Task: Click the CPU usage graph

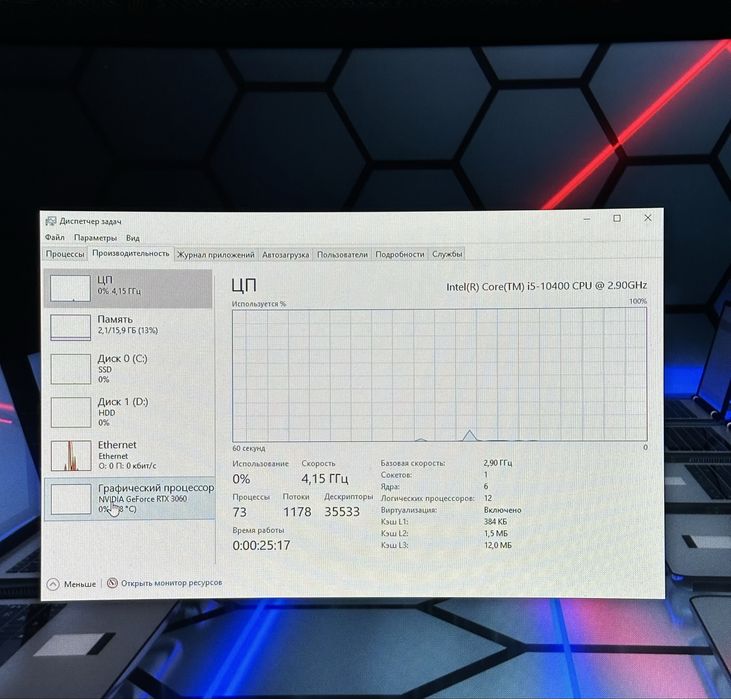Action: (x=440, y=375)
